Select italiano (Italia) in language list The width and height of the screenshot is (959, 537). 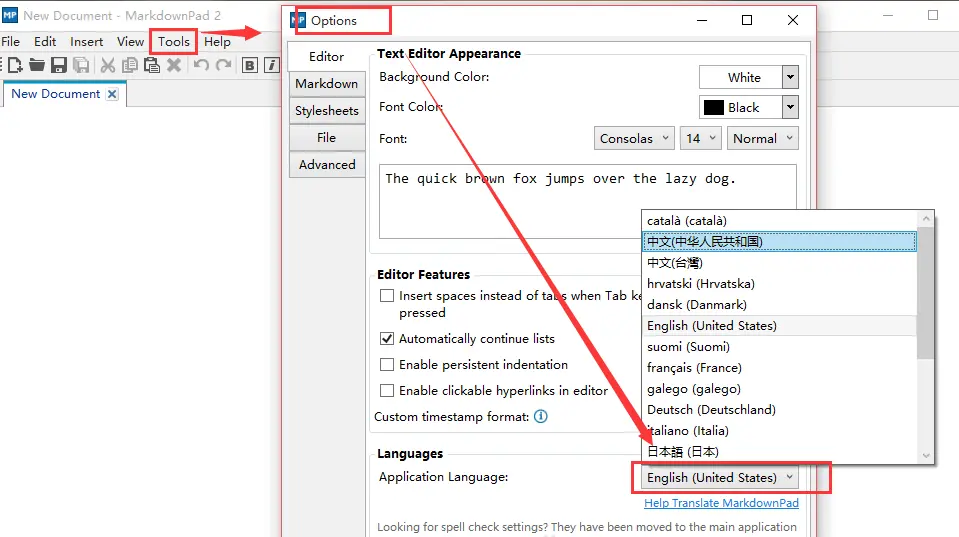(779, 431)
